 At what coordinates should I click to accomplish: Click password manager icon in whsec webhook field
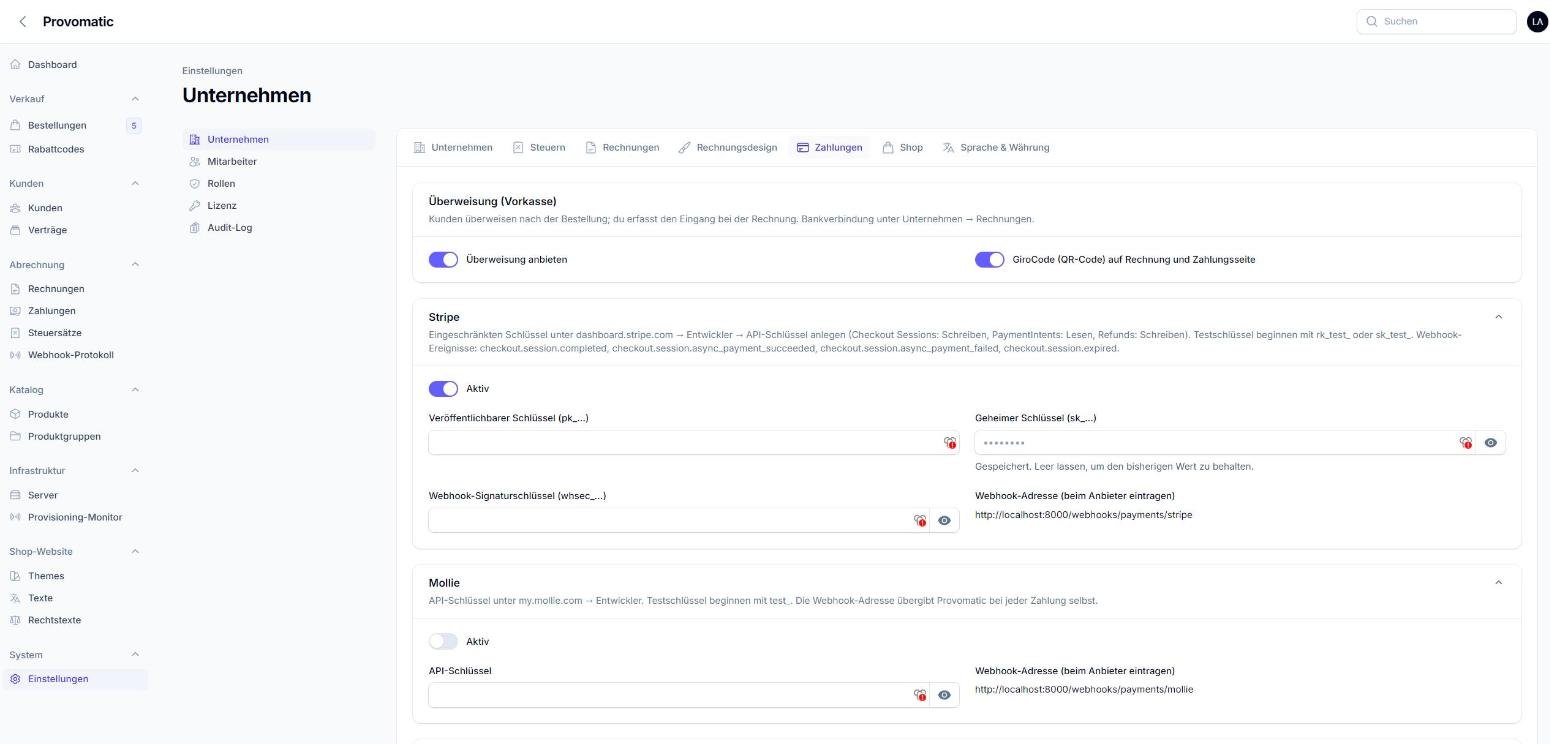920,521
